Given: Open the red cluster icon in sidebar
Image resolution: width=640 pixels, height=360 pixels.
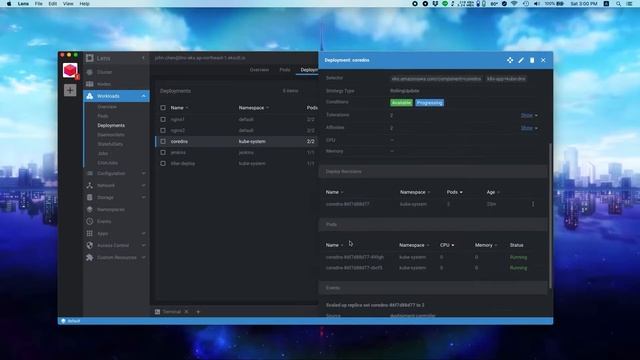Looking at the screenshot, I should pos(70,71).
